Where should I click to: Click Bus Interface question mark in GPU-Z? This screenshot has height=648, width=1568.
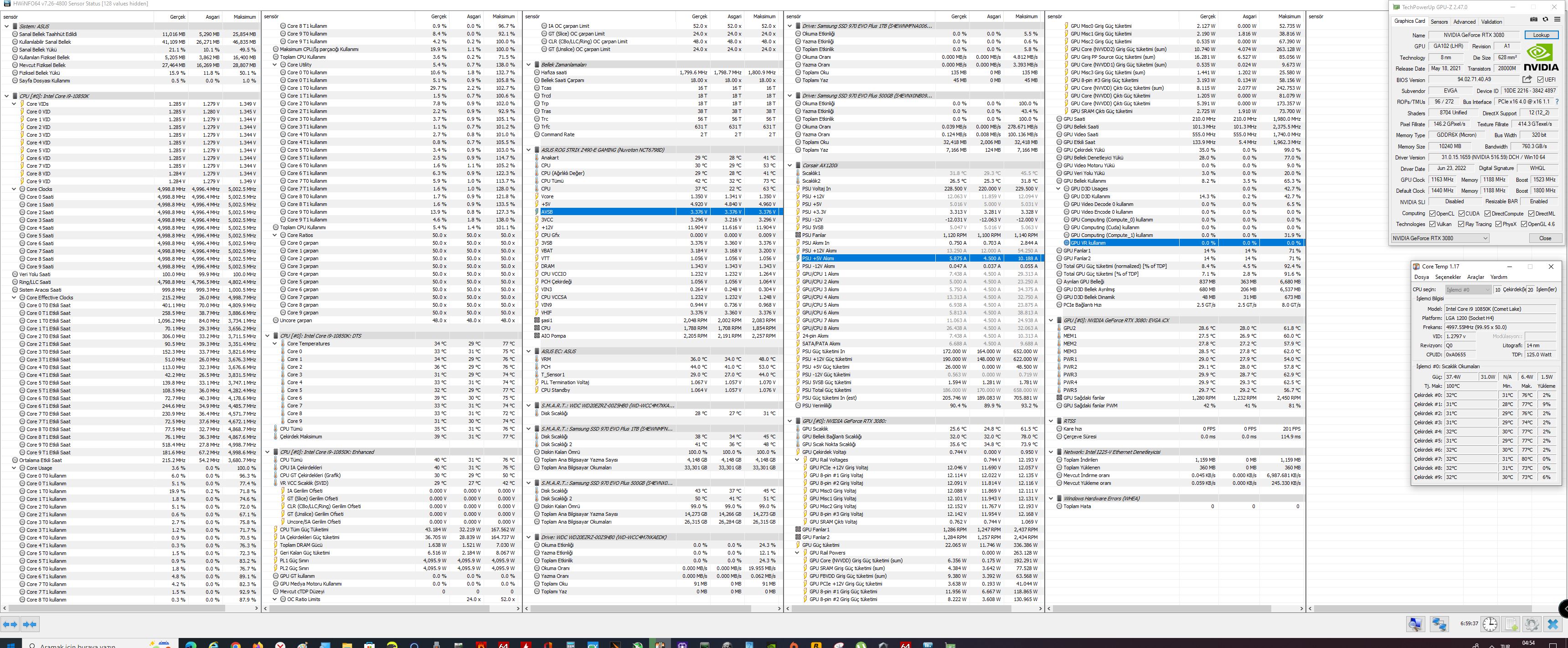pos(1557,102)
